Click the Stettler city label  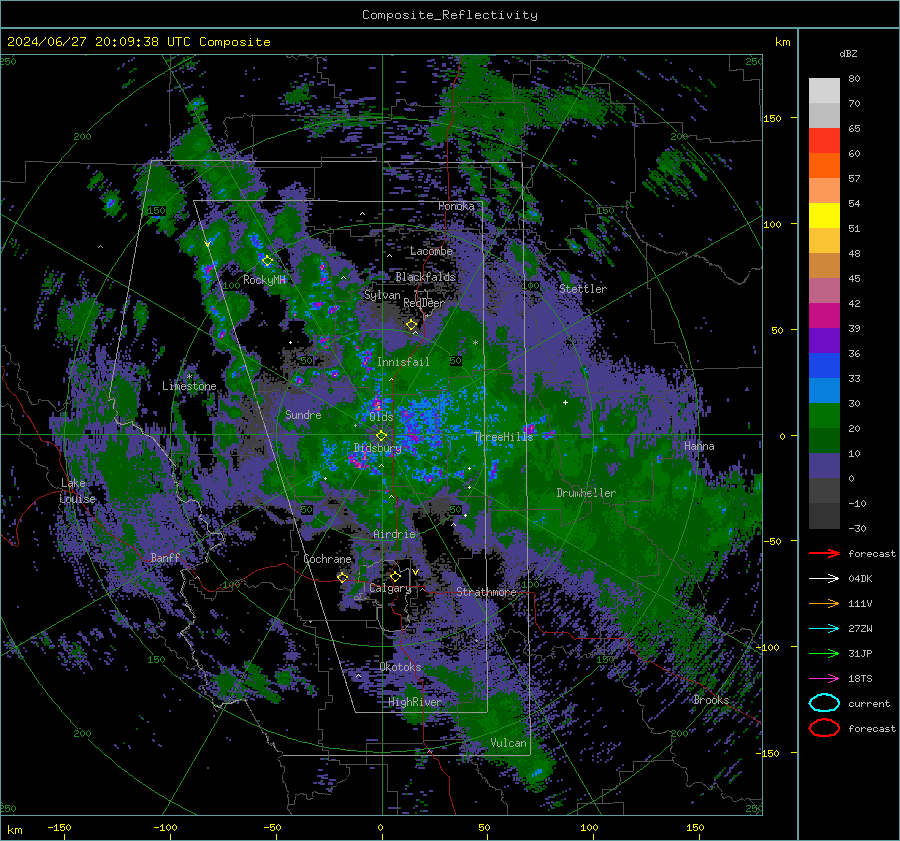pos(583,289)
